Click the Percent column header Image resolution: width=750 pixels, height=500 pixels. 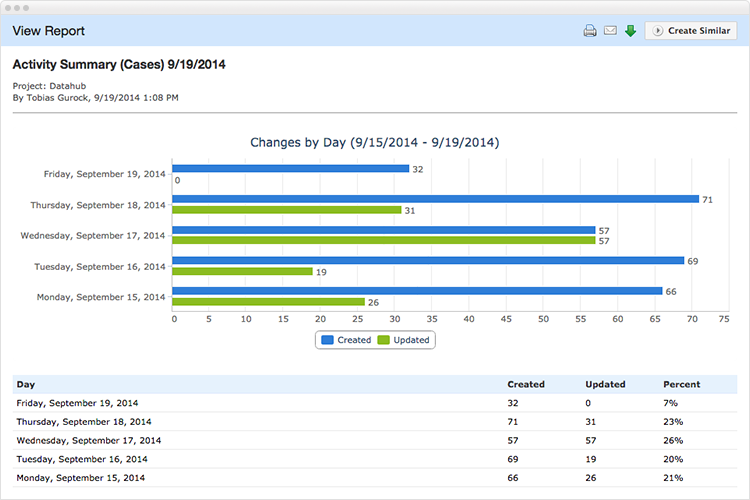pyautogui.click(x=681, y=384)
